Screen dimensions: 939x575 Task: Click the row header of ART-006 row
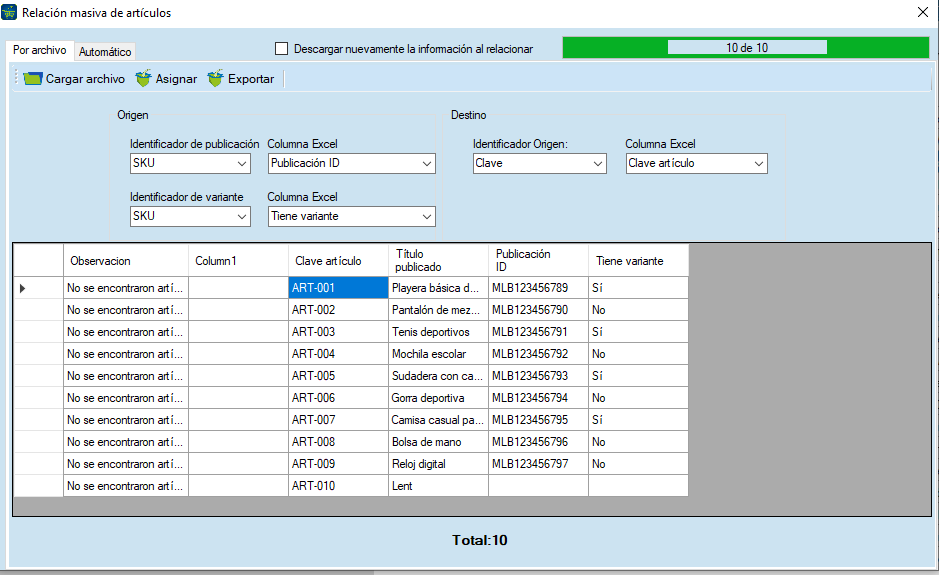point(38,398)
